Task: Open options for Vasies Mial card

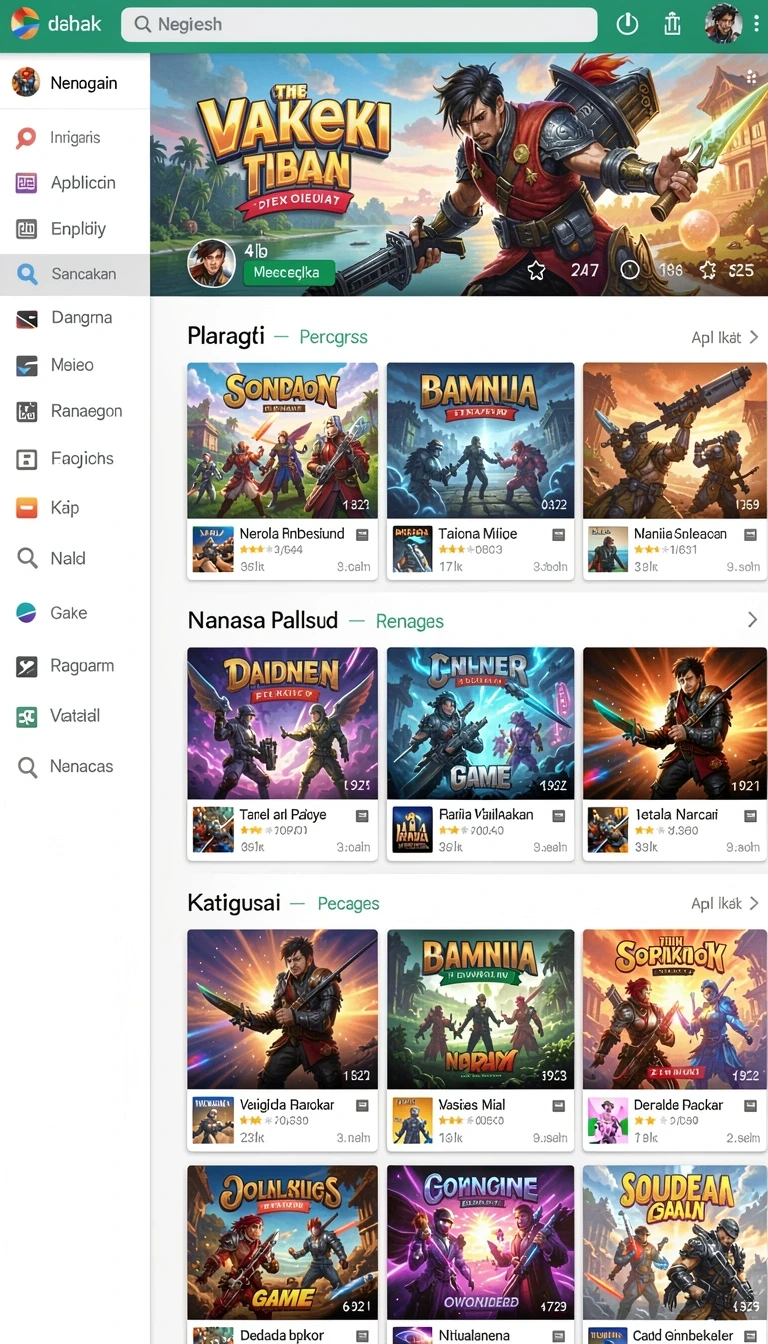Action: point(558,1105)
